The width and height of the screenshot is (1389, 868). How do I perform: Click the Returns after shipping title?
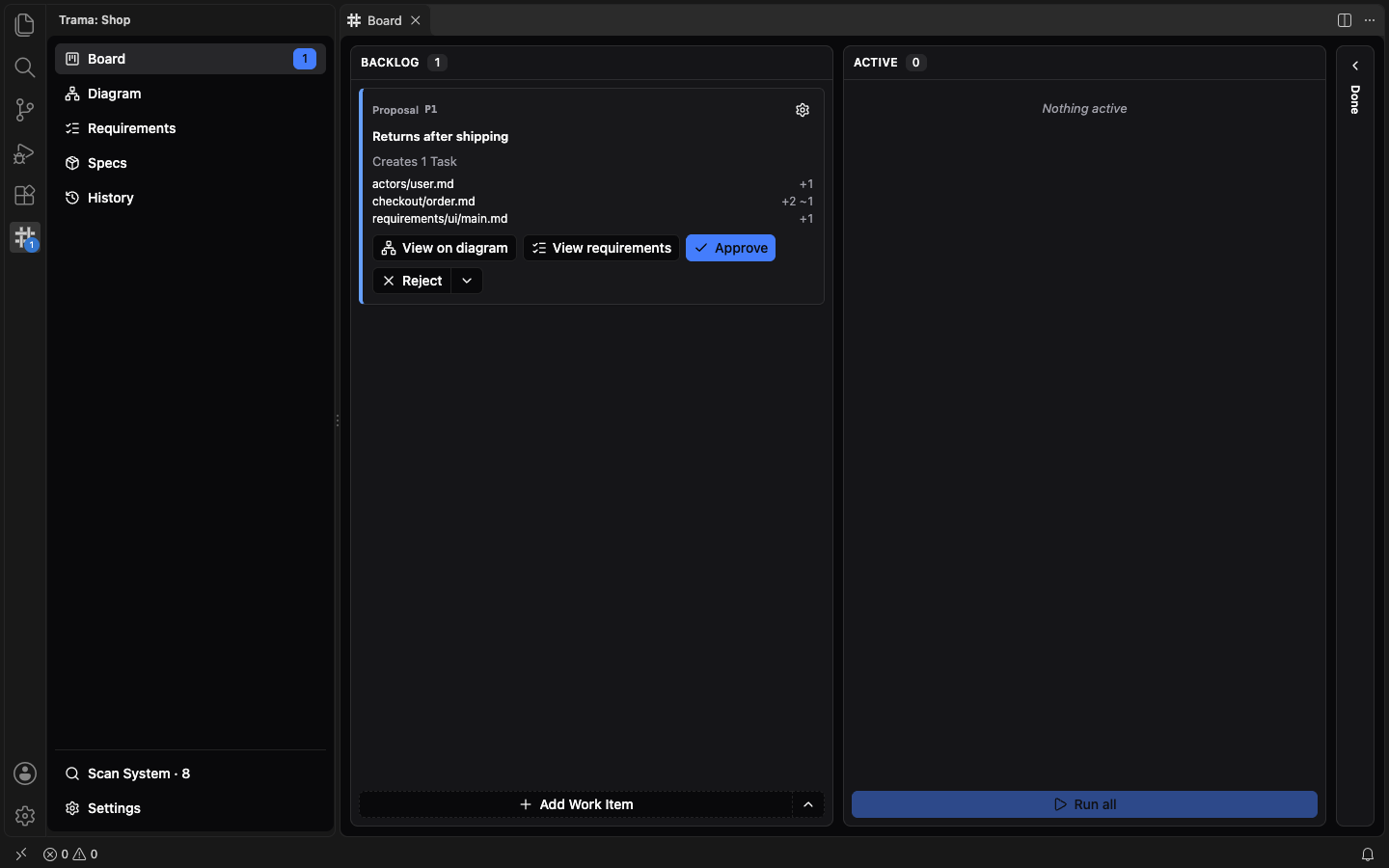point(441,137)
